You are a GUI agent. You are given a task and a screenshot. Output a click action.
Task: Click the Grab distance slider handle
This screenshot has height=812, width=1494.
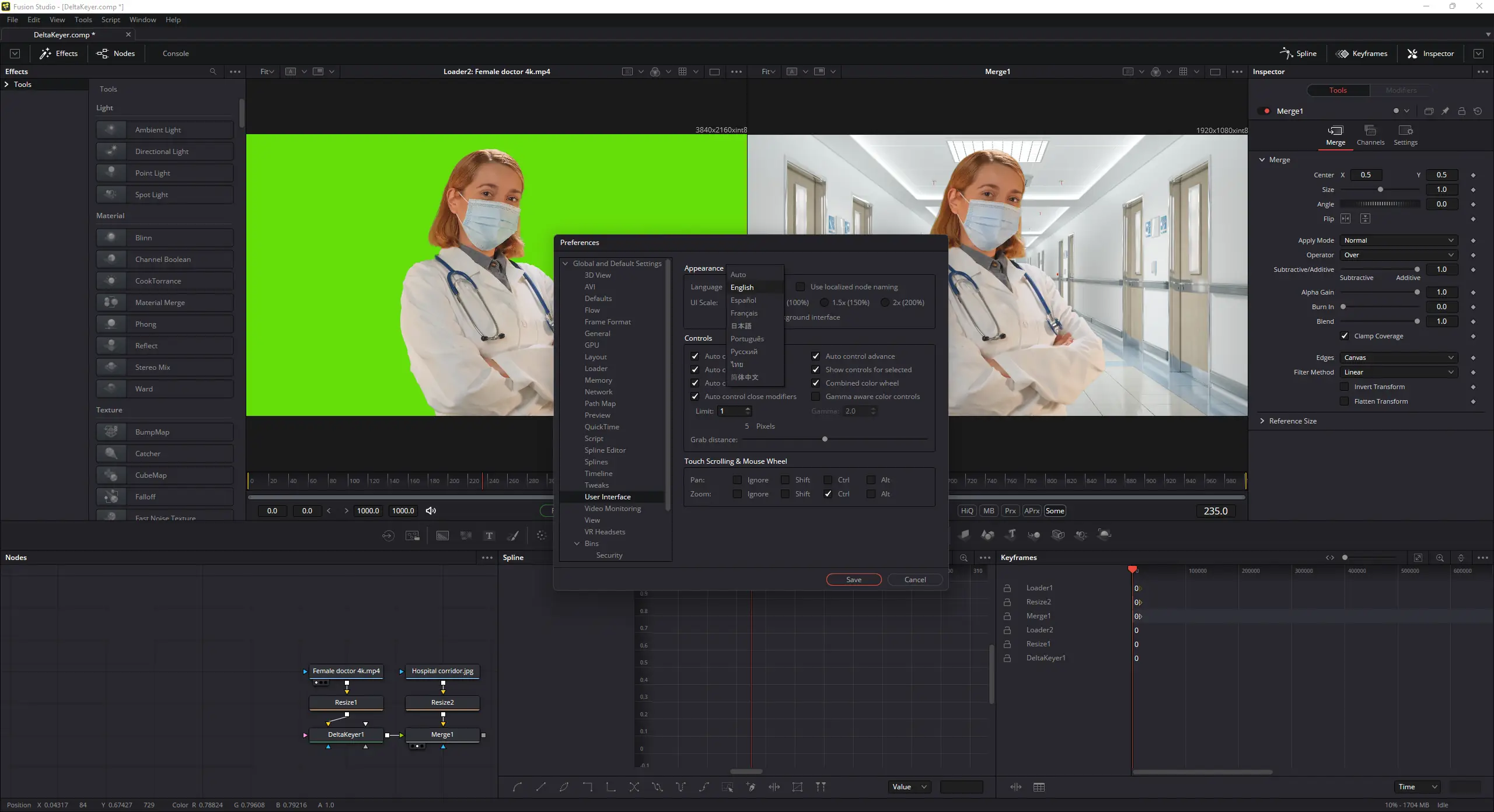(825, 439)
